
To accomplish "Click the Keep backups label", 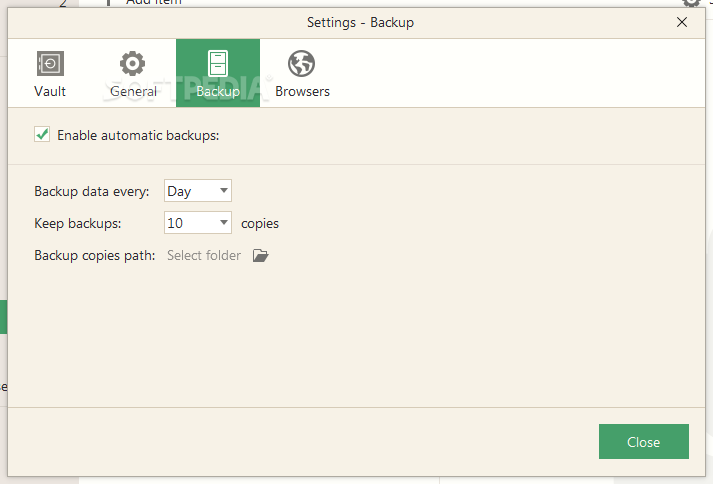I will pyautogui.click(x=78, y=223).
